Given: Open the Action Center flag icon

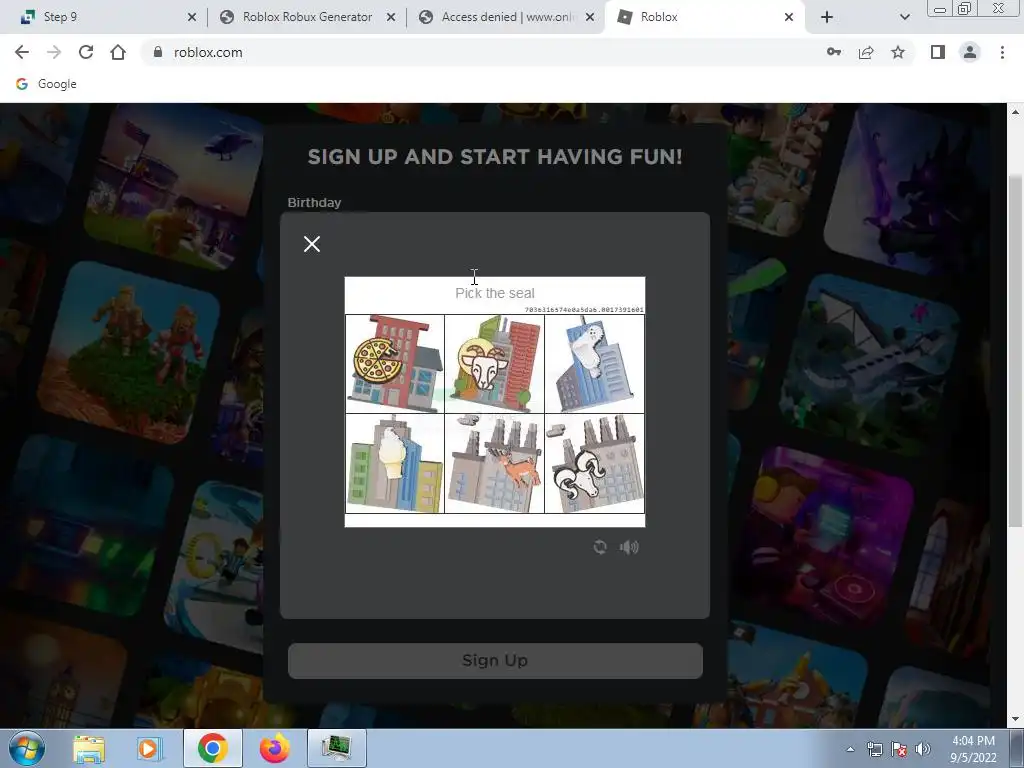Looking at the screenshot, I should pyautogui.click(x=899, y=749).
